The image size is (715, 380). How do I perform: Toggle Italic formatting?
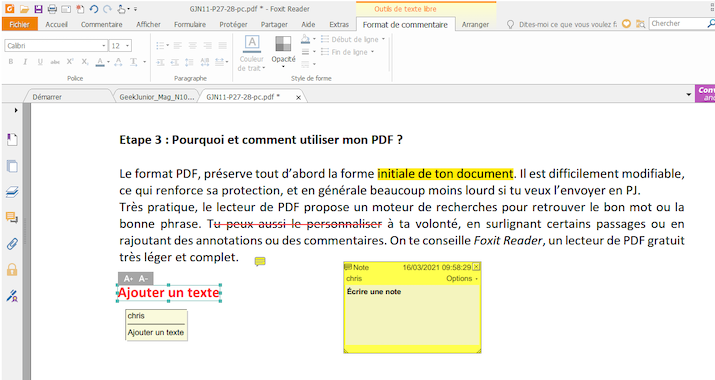coord(25,62)
